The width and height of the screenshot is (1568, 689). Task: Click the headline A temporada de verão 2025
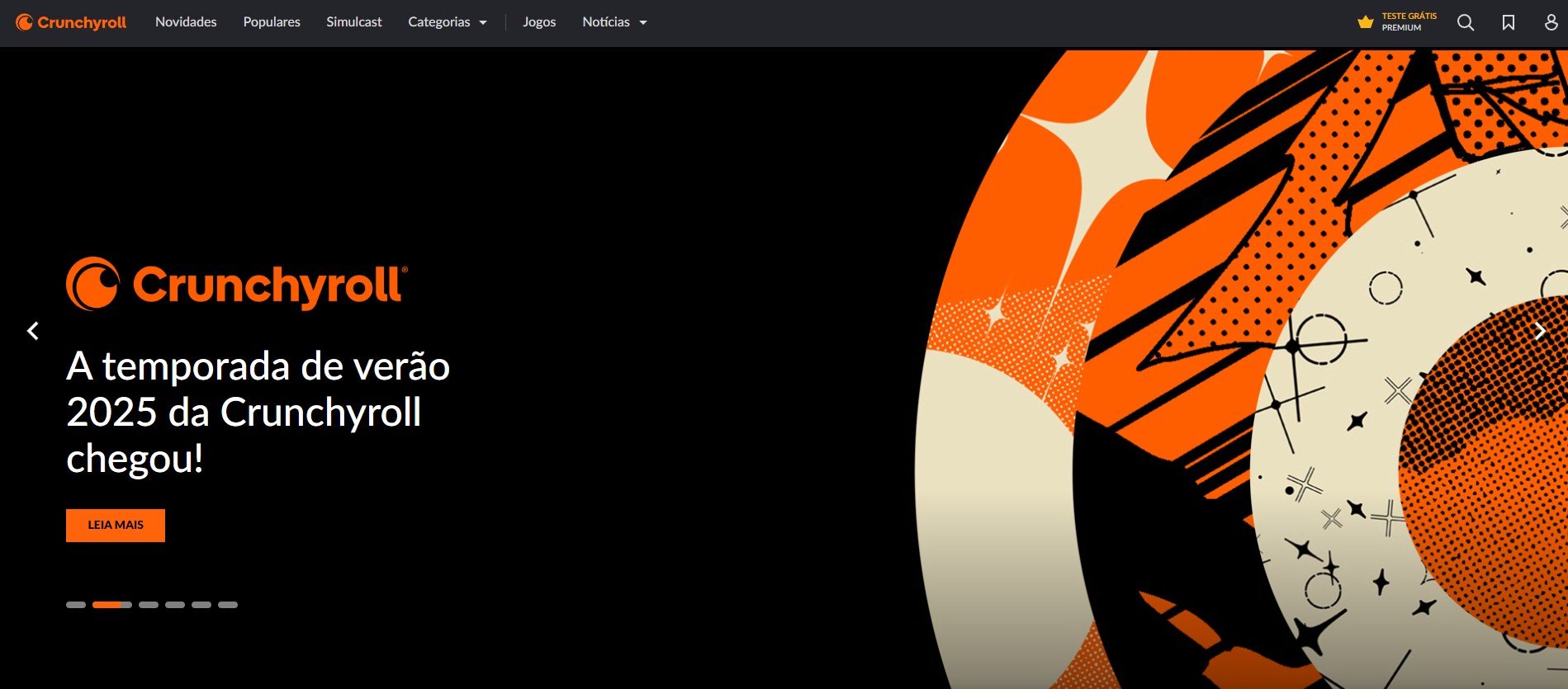tap(258, 412)
